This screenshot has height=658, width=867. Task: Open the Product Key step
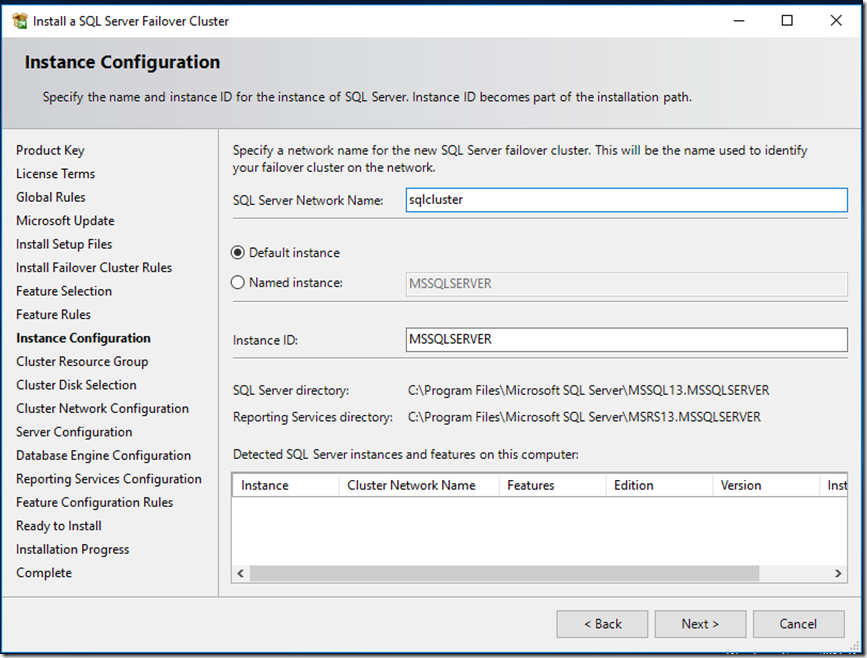[50, 150]
